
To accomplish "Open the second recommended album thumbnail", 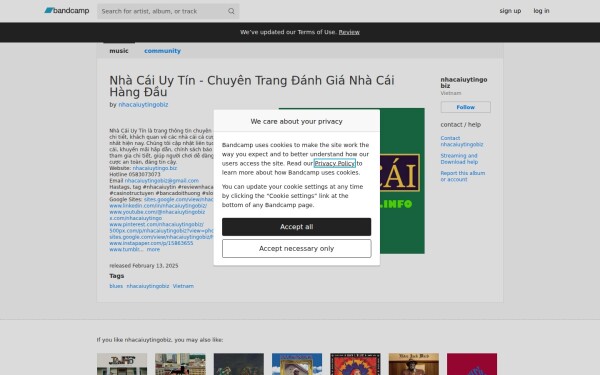I will 180,364.
